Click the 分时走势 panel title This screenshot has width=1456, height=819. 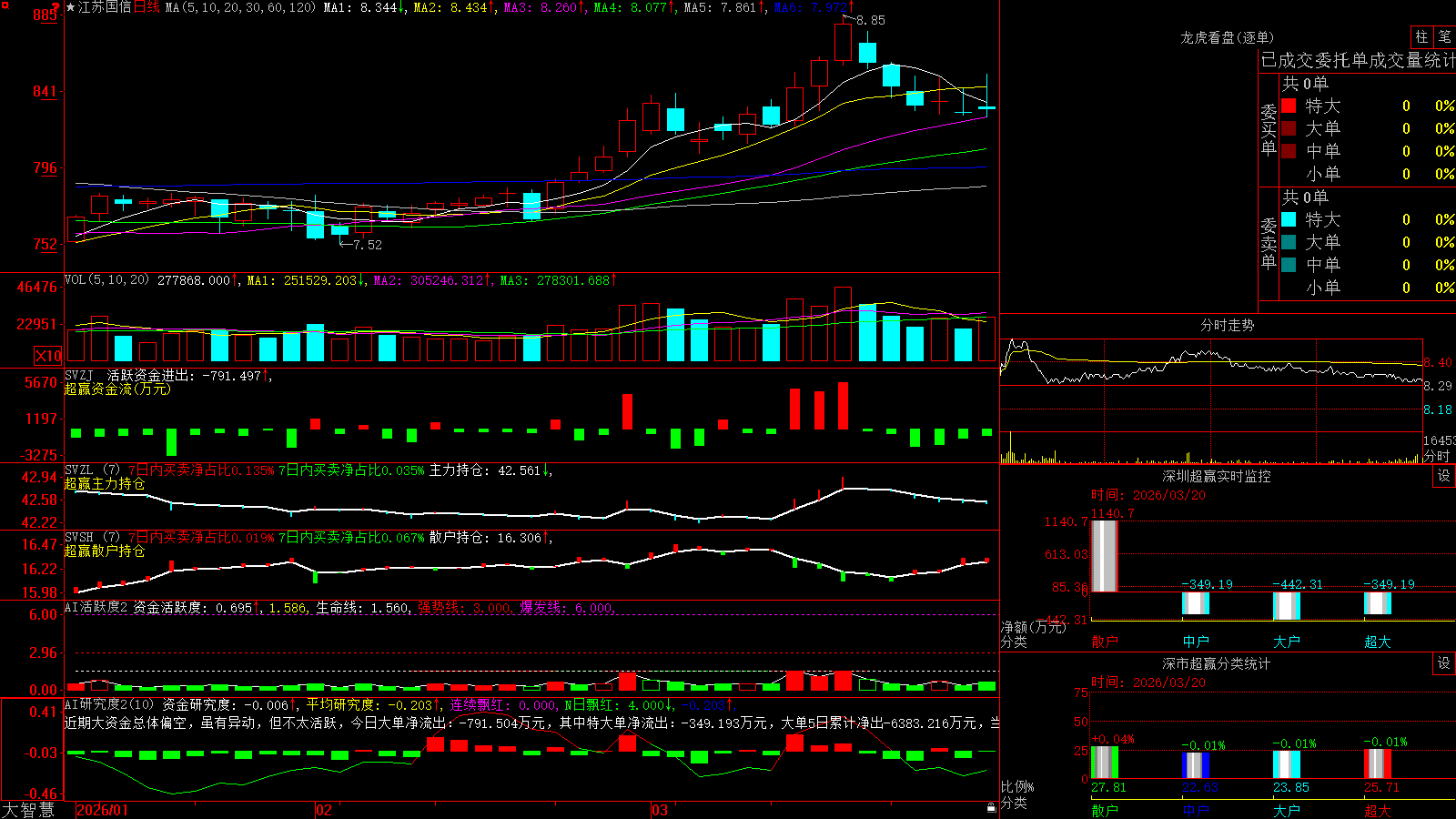(1227, 325)
